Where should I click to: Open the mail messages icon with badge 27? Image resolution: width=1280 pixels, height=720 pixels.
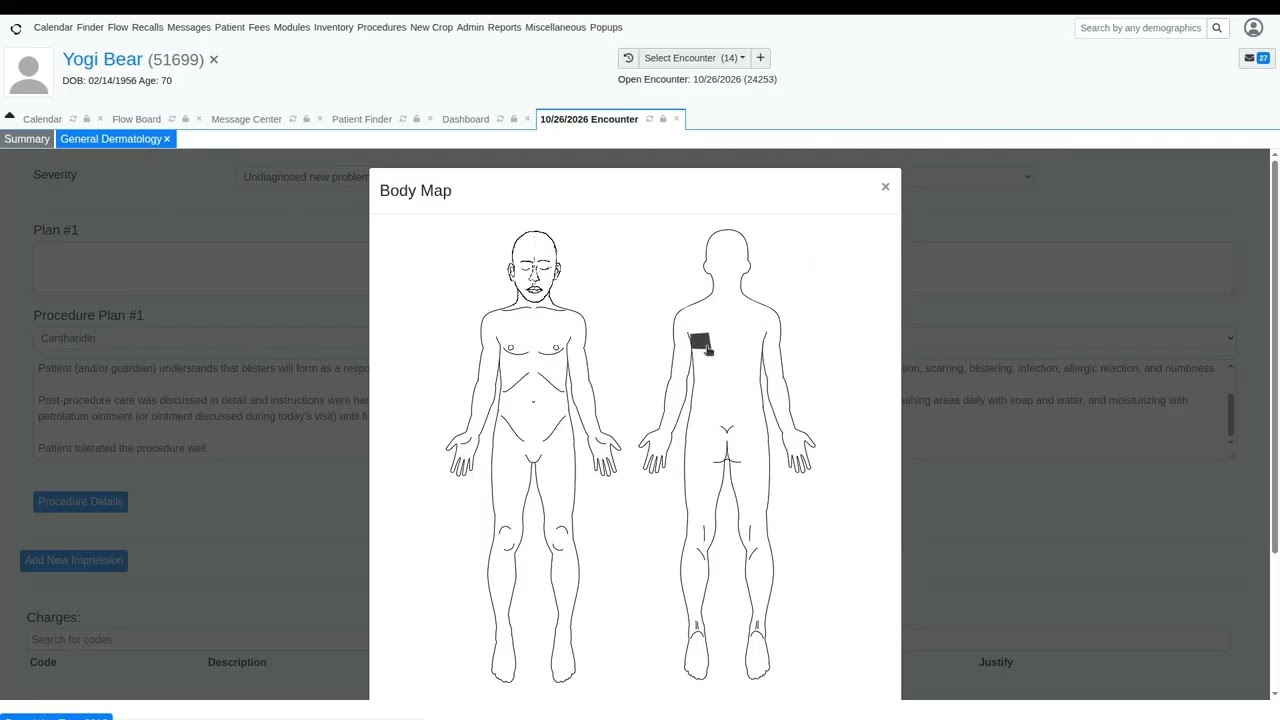tap(1256, 58)
